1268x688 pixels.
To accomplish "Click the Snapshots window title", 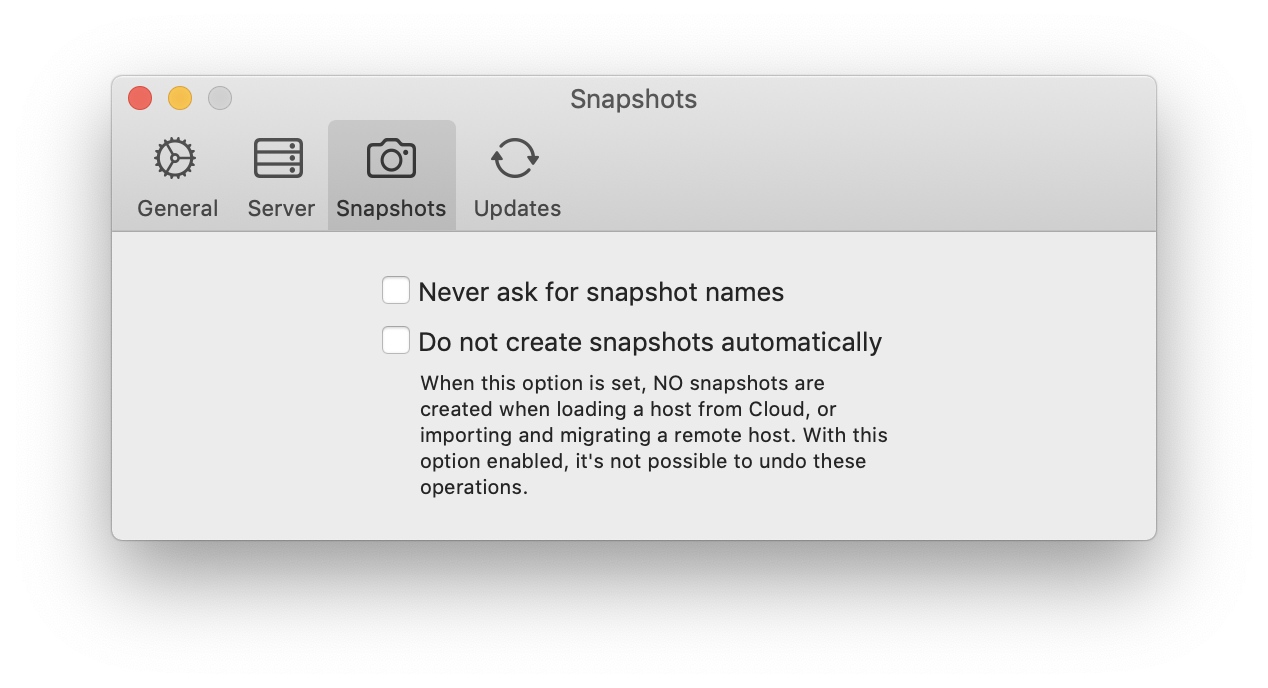I will [x=632, y=98].
